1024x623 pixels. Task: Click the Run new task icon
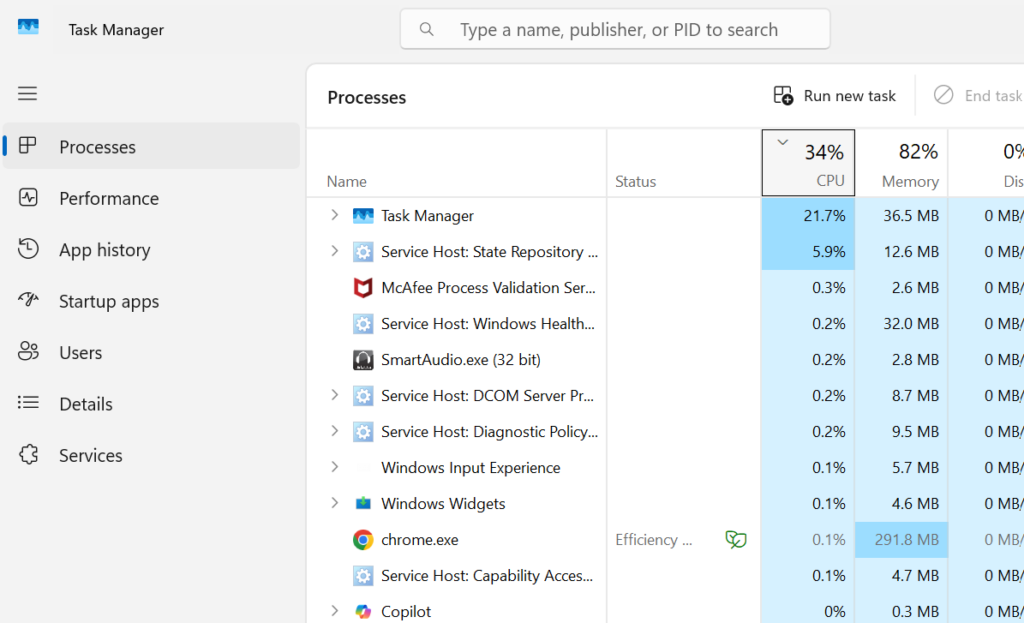click(783, 95)
